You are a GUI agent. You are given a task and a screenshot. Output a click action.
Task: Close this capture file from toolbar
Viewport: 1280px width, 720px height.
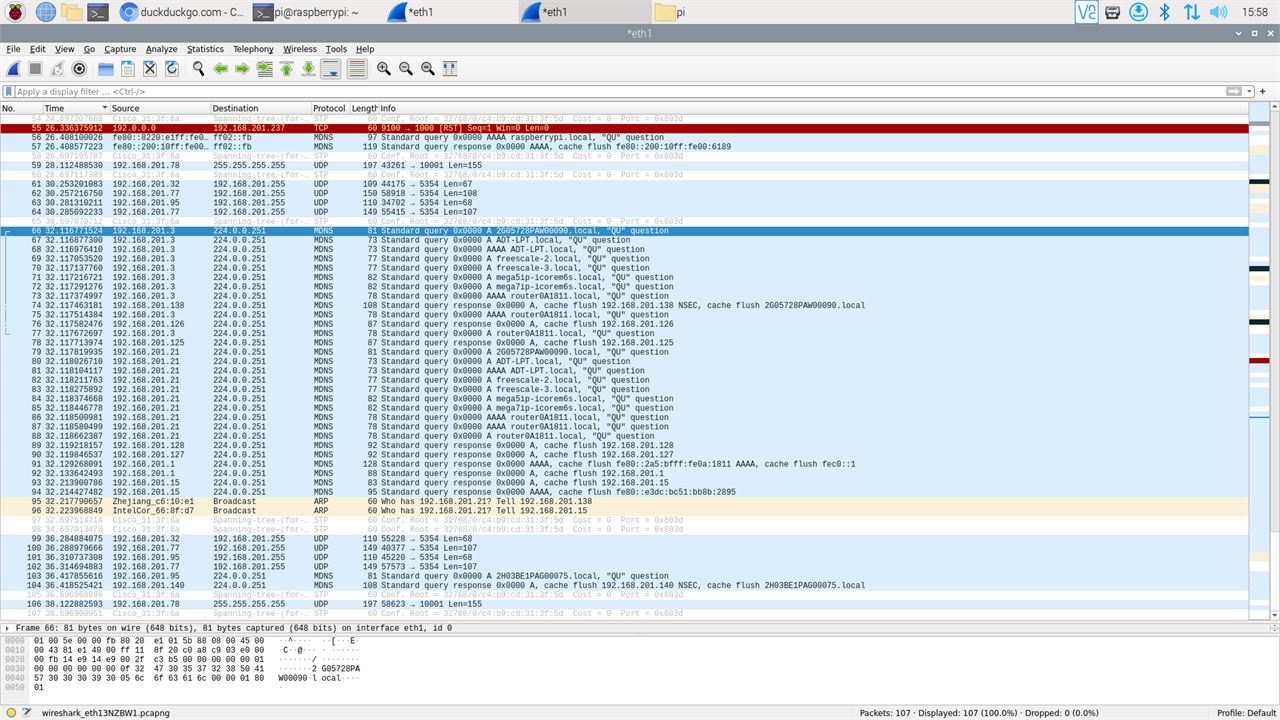coord(150,69)
